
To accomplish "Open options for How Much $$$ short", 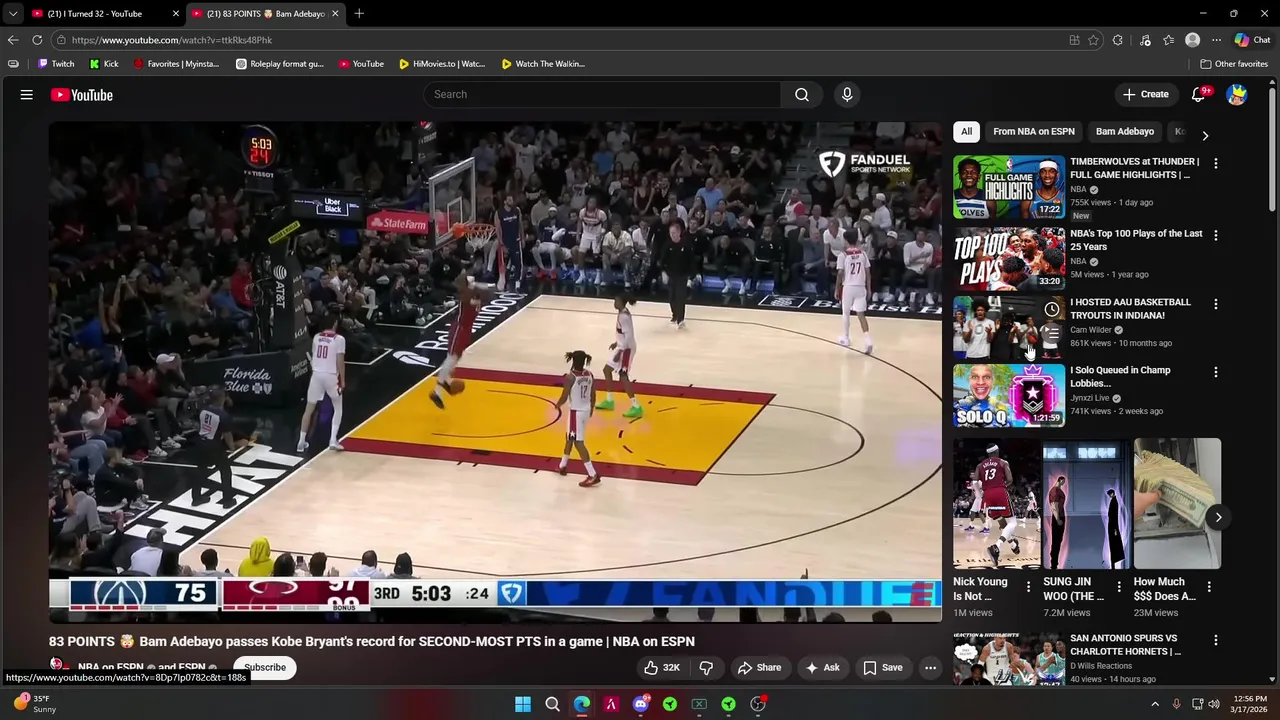I will click(1209, 586).
